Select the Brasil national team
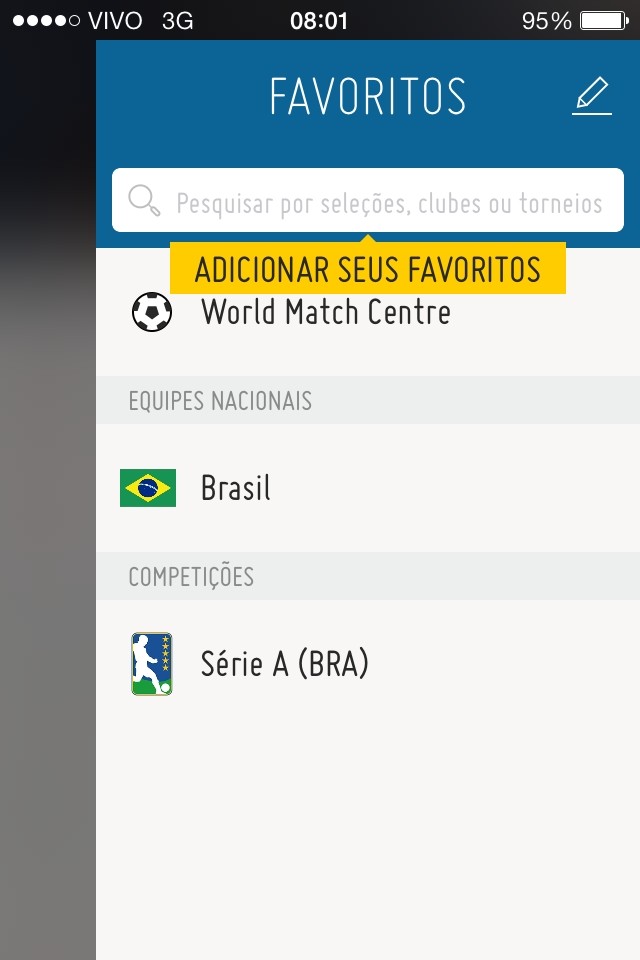Screen dimensions: 640x960 [x=236, y=488]
